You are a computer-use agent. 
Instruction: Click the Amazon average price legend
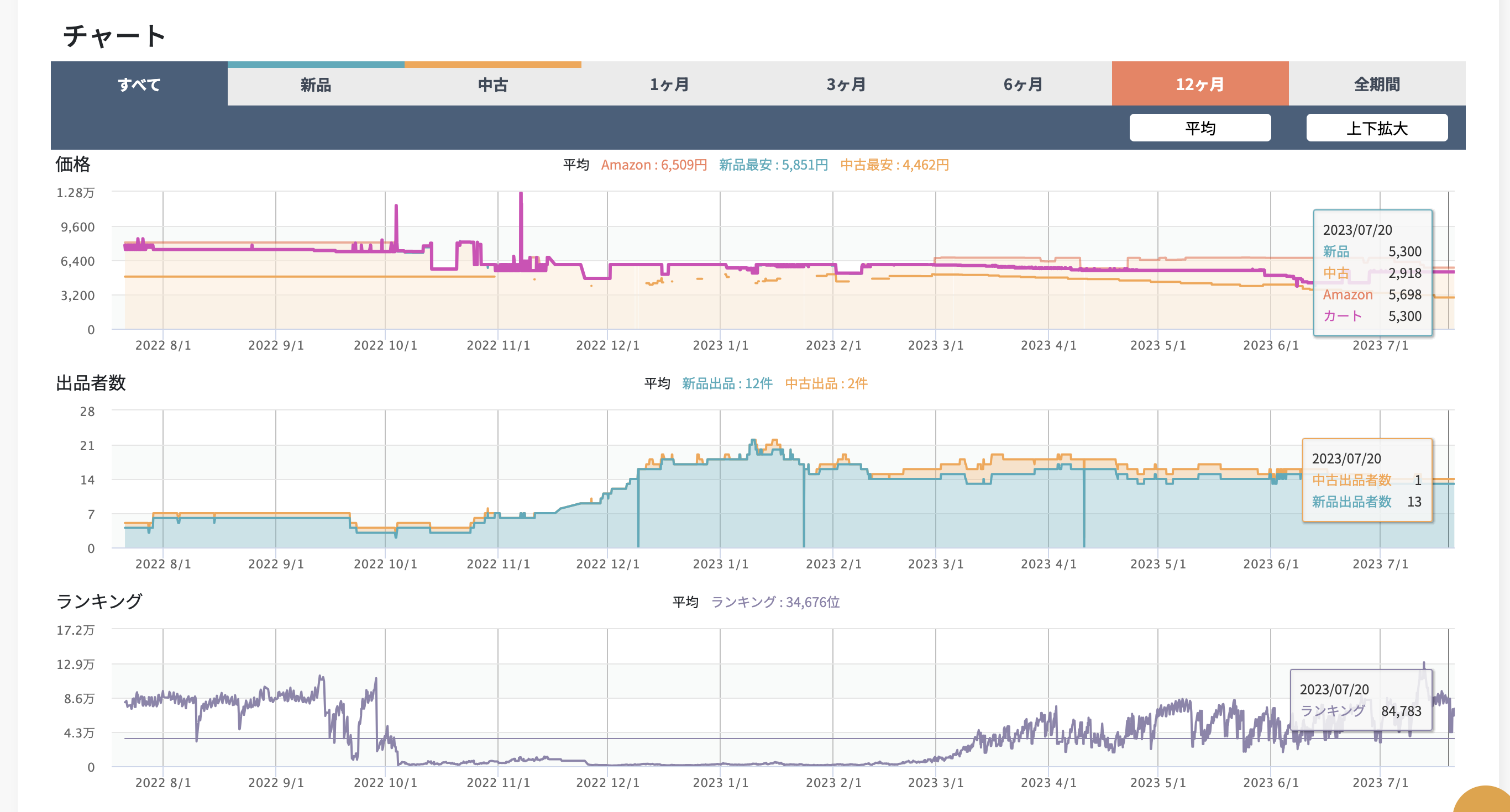654,165
